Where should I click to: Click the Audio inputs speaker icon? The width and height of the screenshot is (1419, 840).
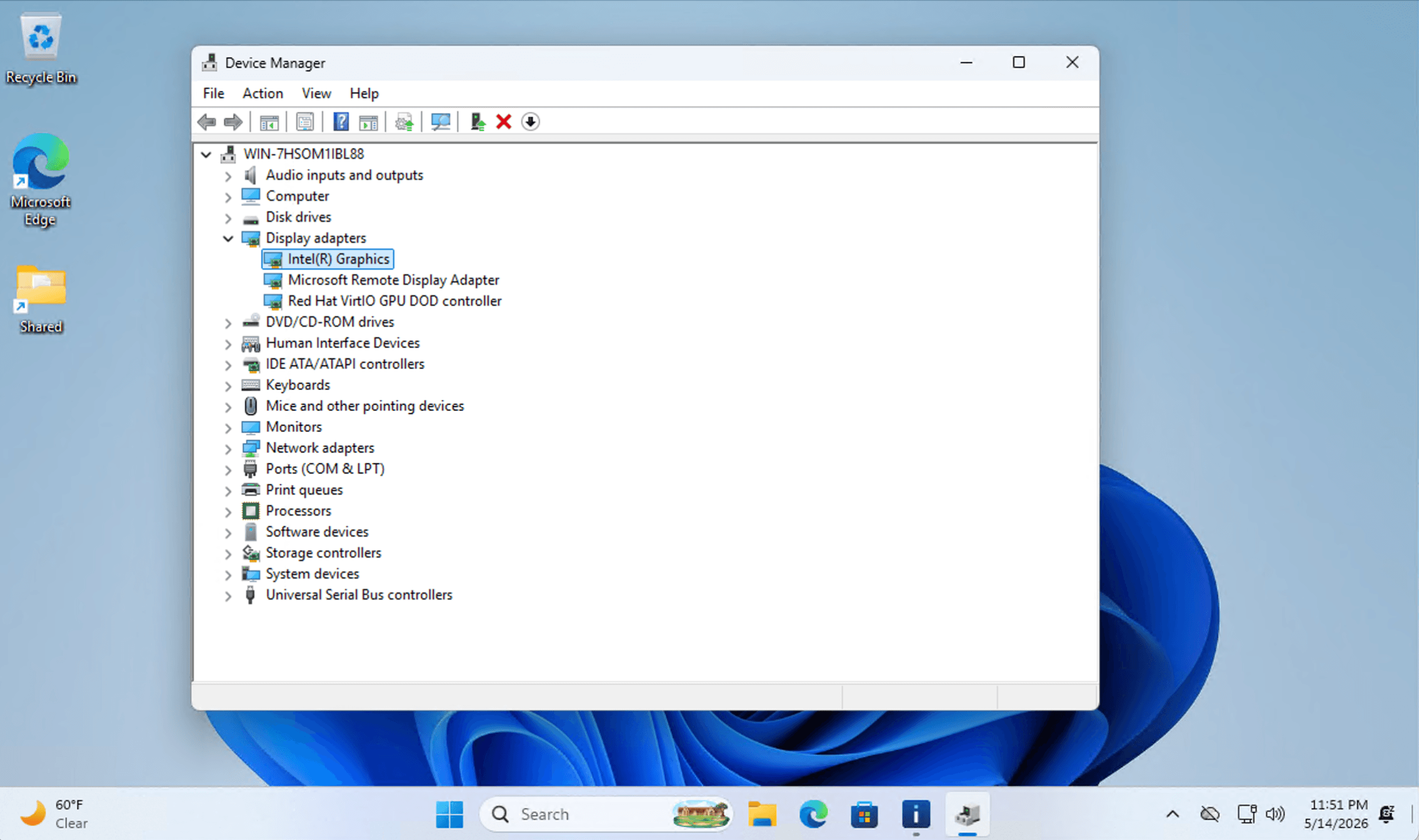(250, 175)
